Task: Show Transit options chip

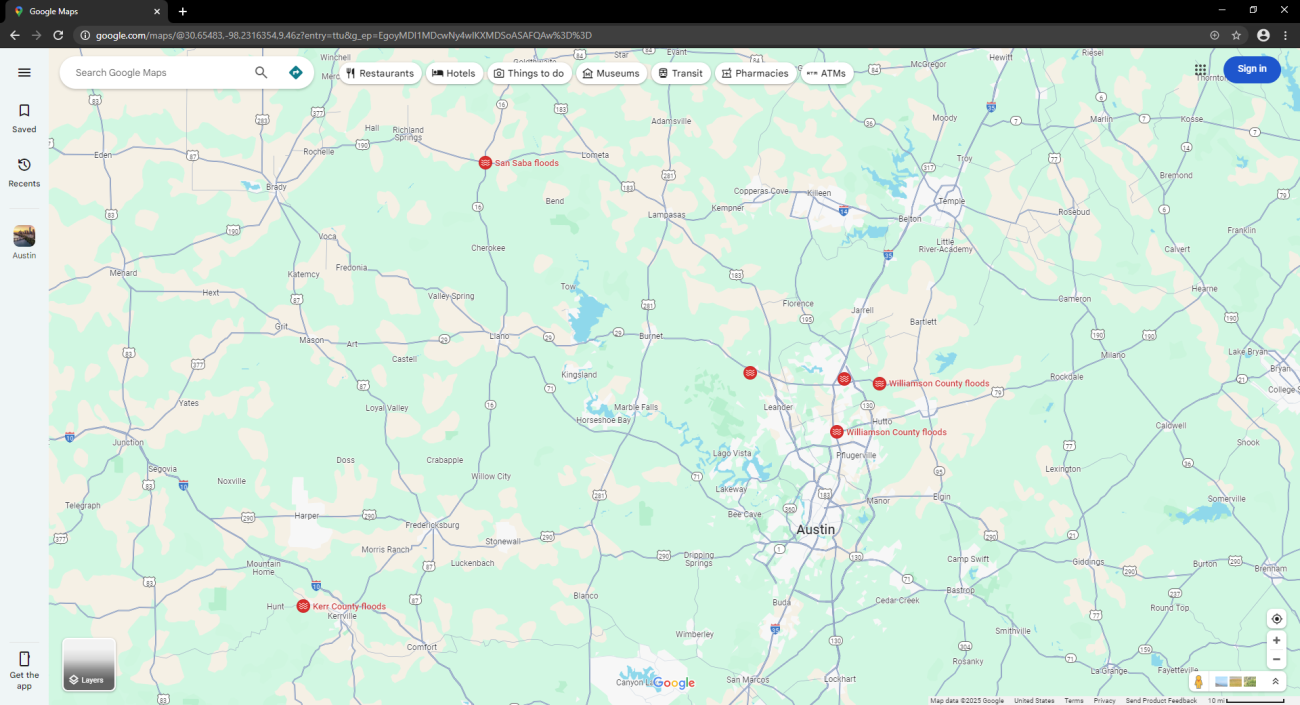Action: point(680,73)
